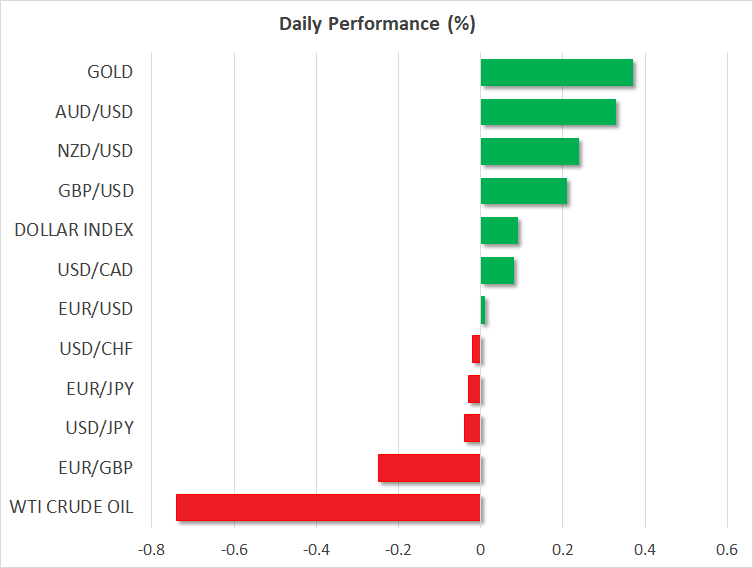Click the red EUR/JPY bar
The image size is (753, 568).
[x=474, y=389]
